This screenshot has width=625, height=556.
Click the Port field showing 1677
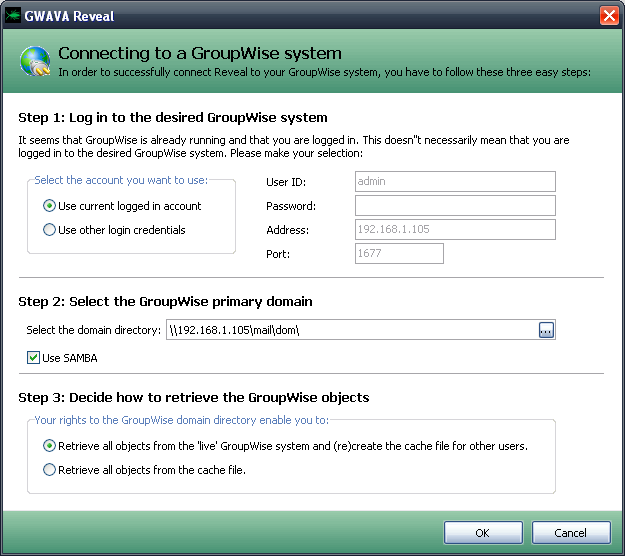pos(399,253)
